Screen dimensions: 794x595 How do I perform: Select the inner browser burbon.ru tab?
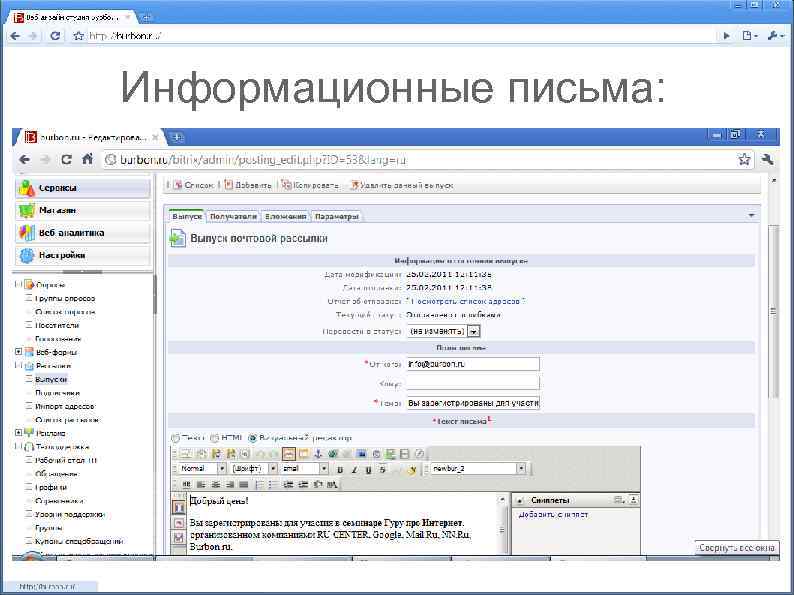click(x=90, y=137)
